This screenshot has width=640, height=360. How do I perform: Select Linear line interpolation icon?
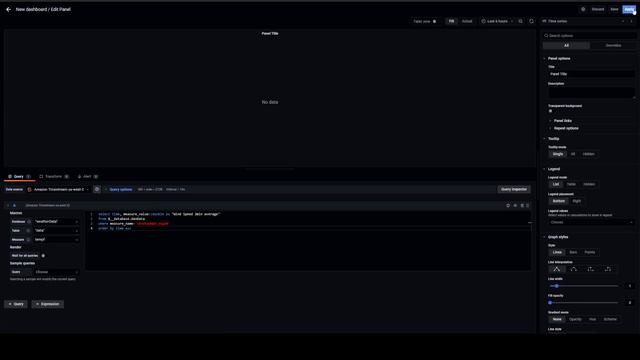557,269
